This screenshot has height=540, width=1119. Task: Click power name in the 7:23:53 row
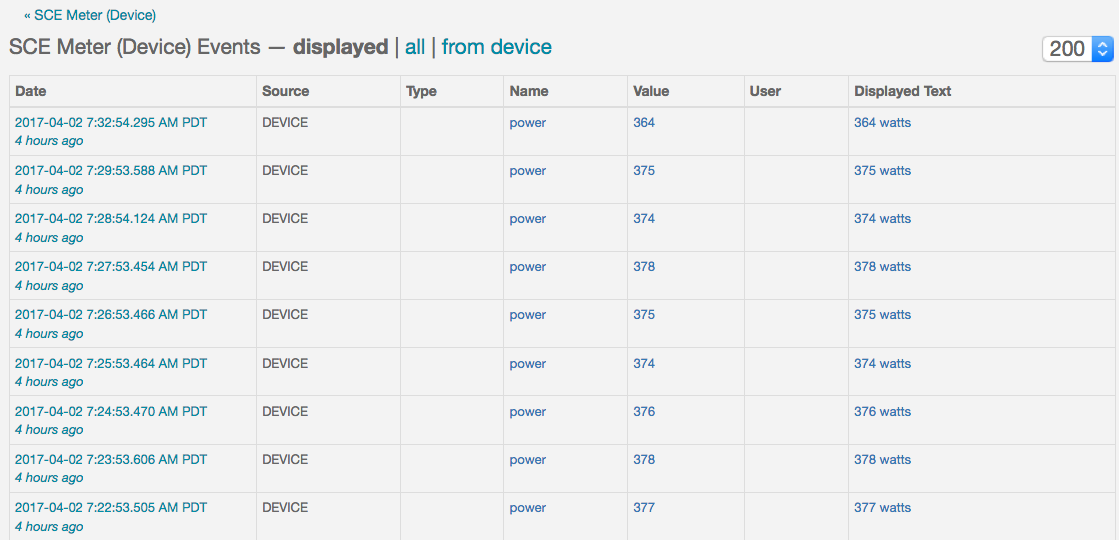[x=527, y=459]
